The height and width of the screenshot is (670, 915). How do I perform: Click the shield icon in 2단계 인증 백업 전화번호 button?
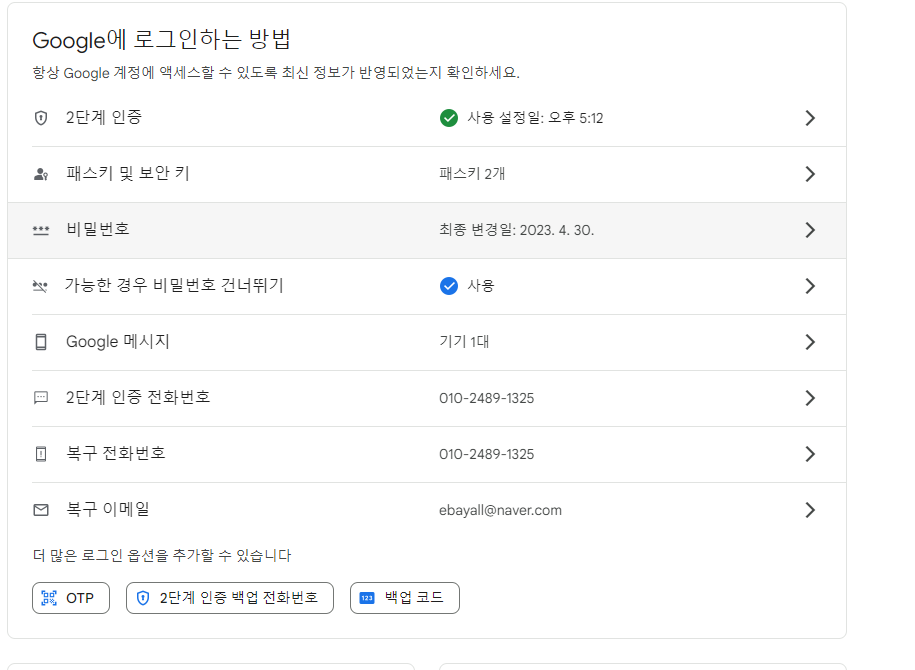point(143,598)
